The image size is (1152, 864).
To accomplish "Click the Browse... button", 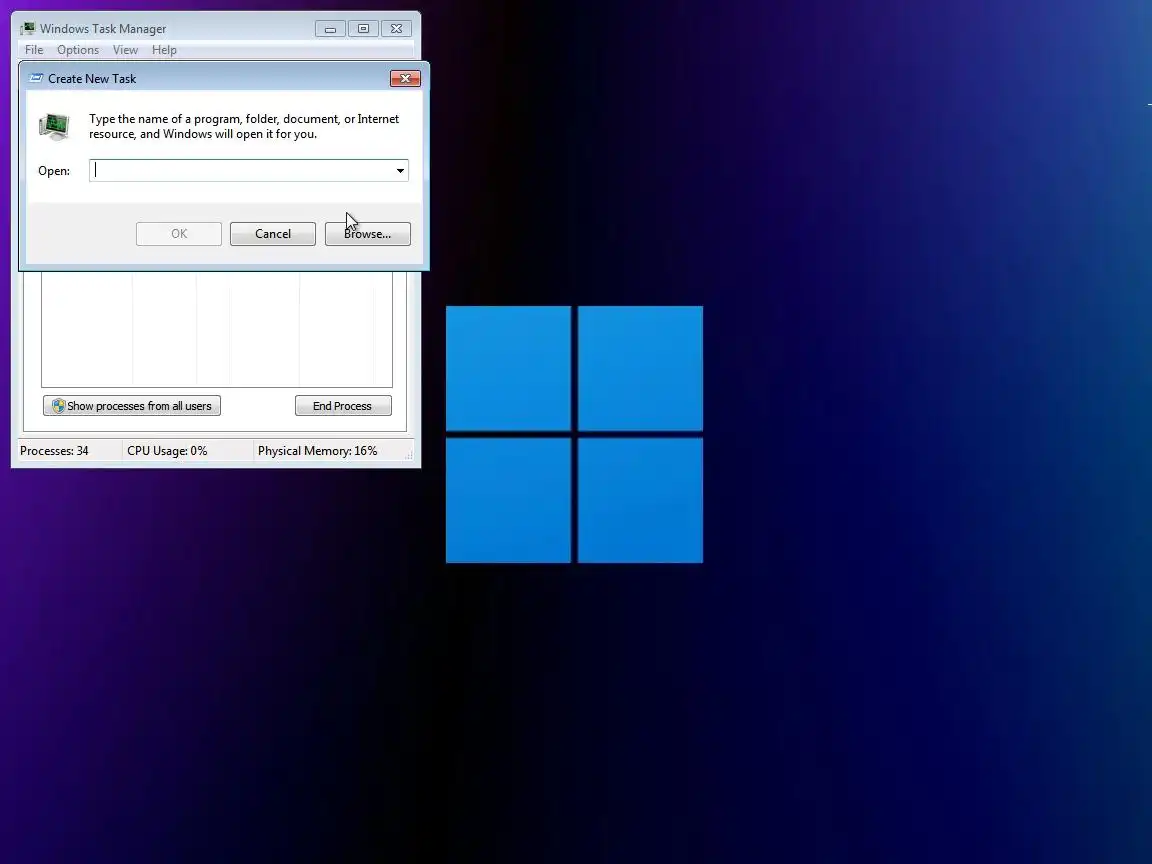I will click(x=367, y=234).
